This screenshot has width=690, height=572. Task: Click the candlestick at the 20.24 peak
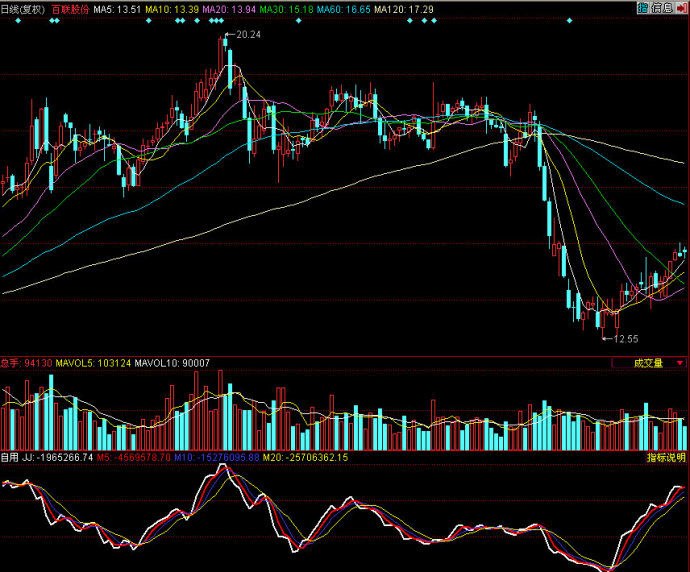[x=225, y=42]
